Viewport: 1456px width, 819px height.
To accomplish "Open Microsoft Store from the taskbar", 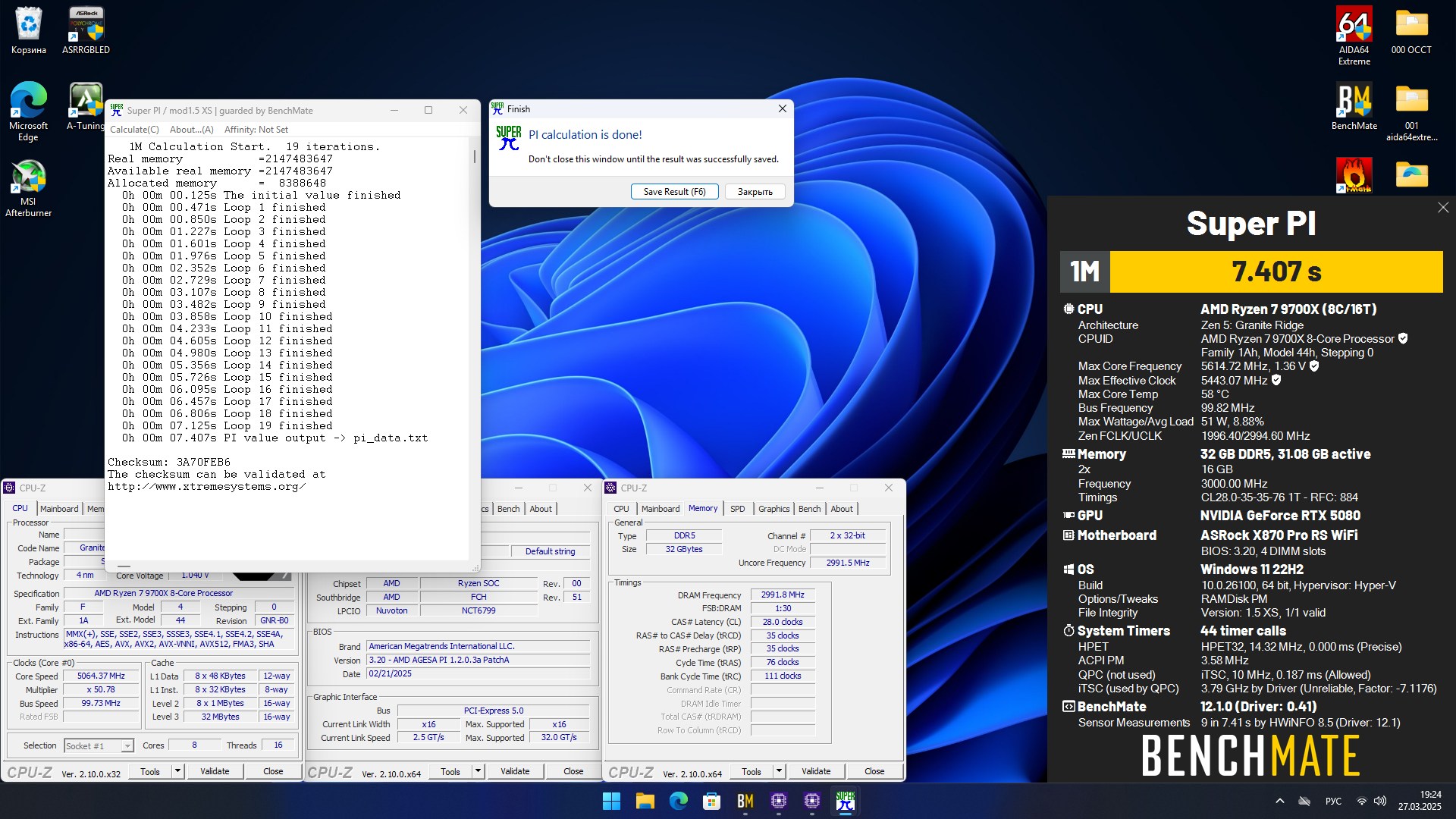I will [x=711, y=801].
